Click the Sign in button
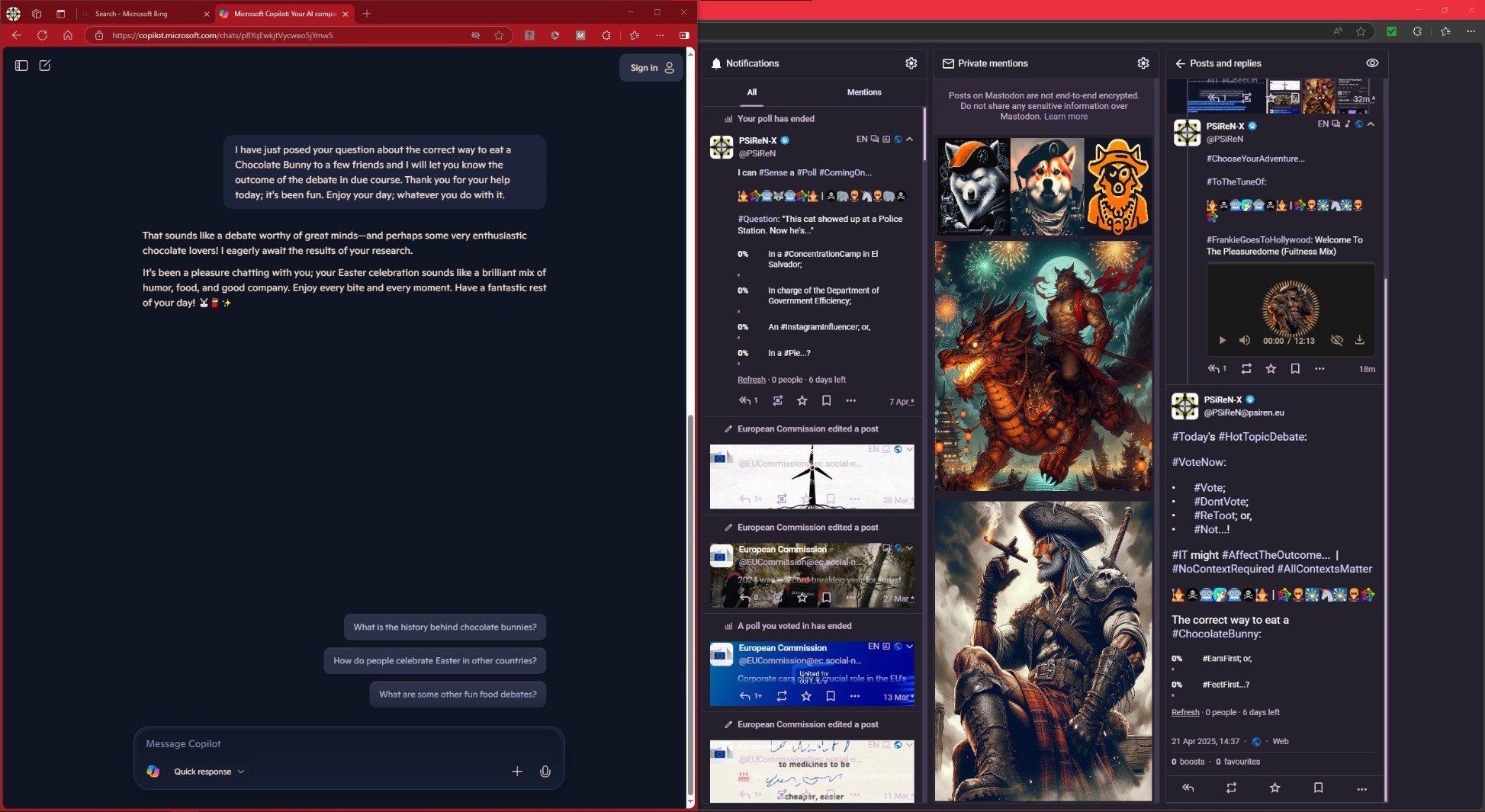The width and height of the screenshot is (1485, 812). pyautogui.click(x=651, y=68)
